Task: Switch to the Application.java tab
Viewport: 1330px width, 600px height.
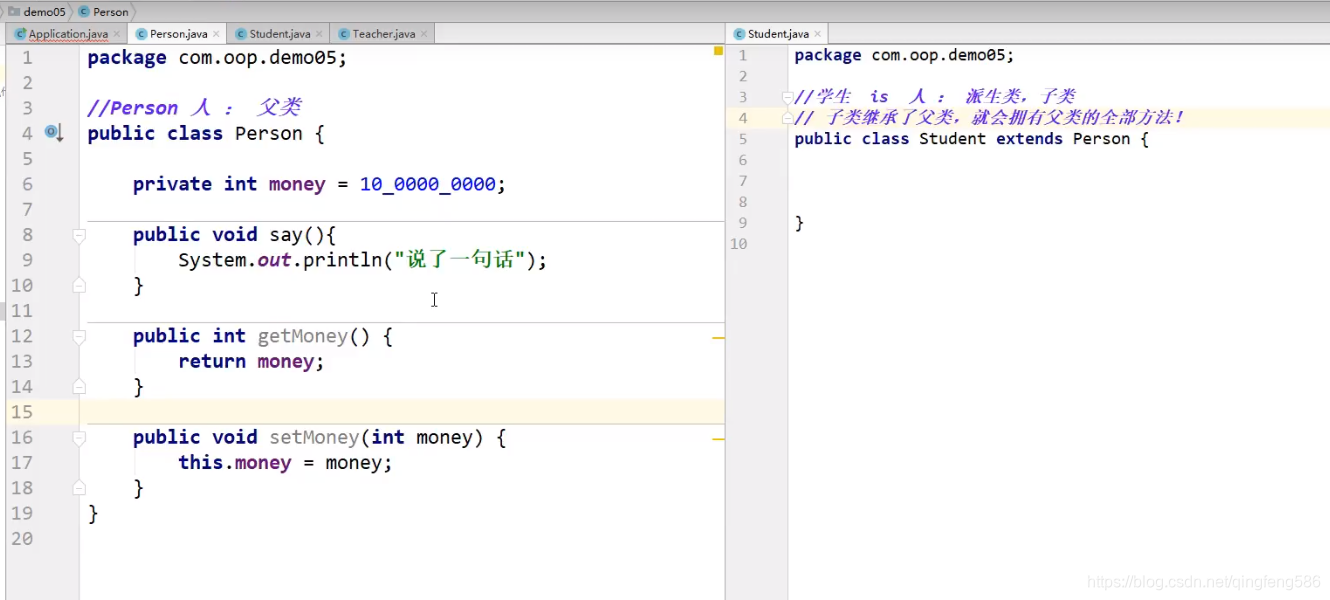Action: [x=66, y=34]
